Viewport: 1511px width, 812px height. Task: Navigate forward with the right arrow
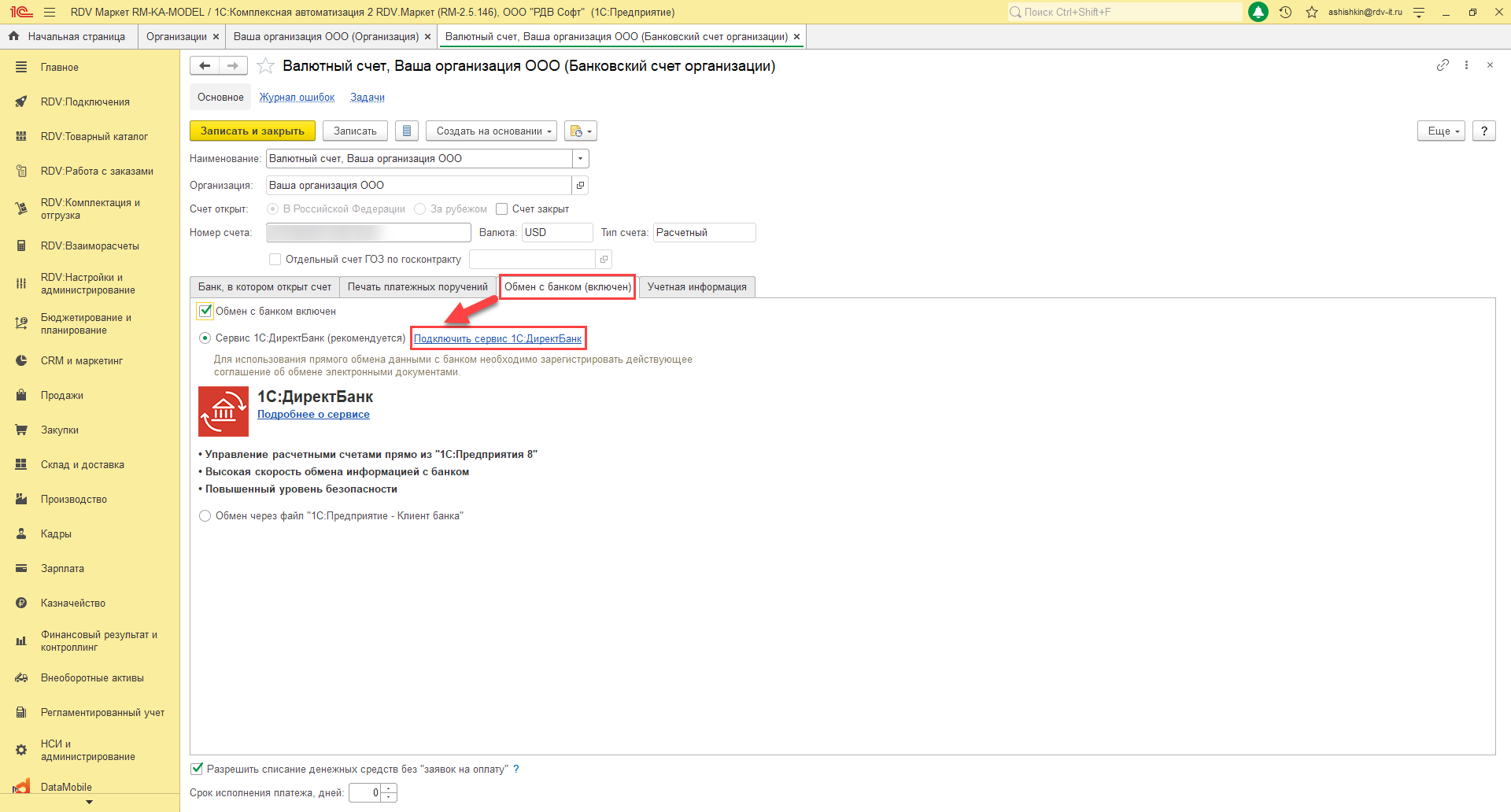(x=233, y=66)
